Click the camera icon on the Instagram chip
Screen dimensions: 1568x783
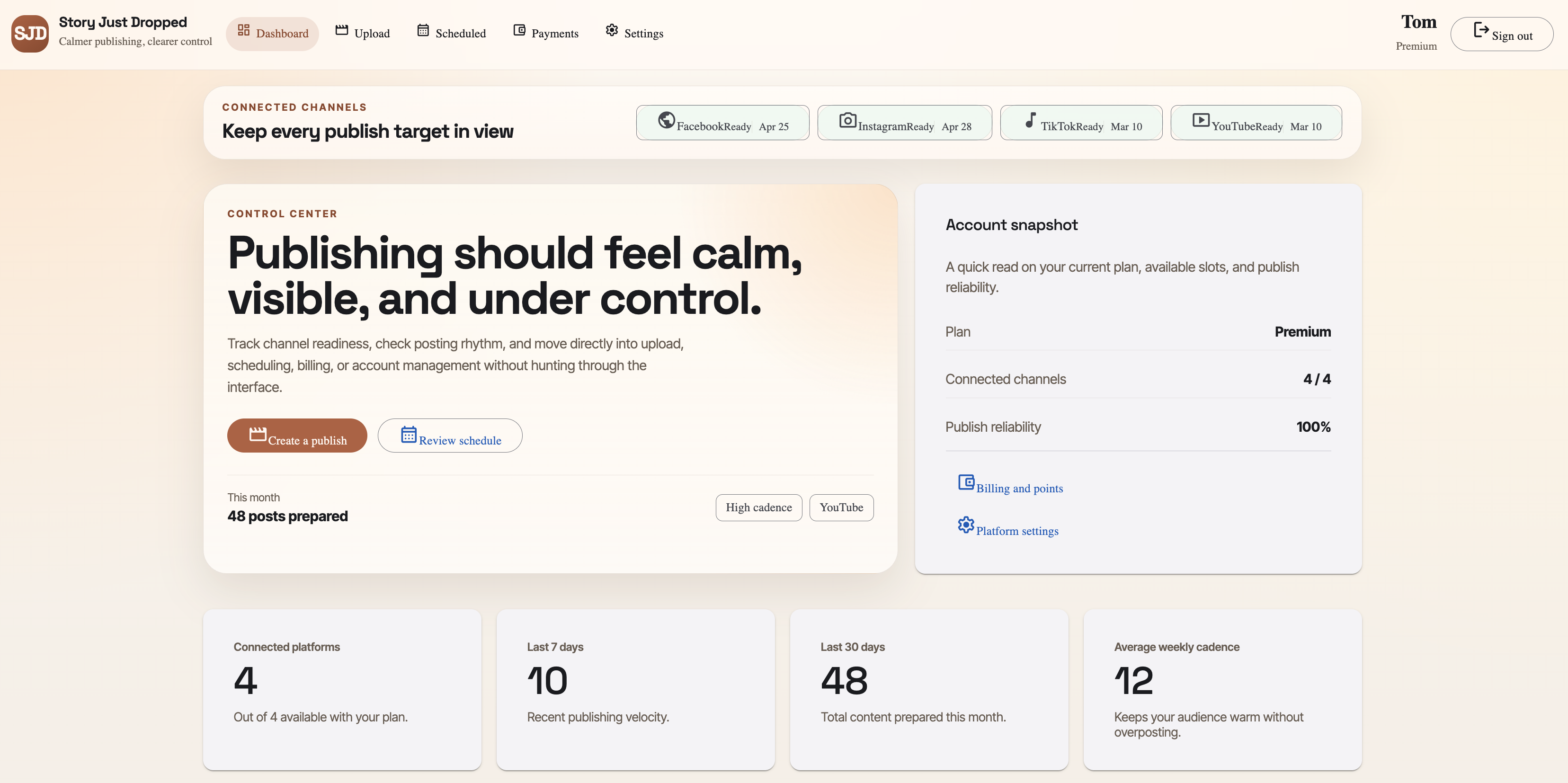[x=847, y=121]
